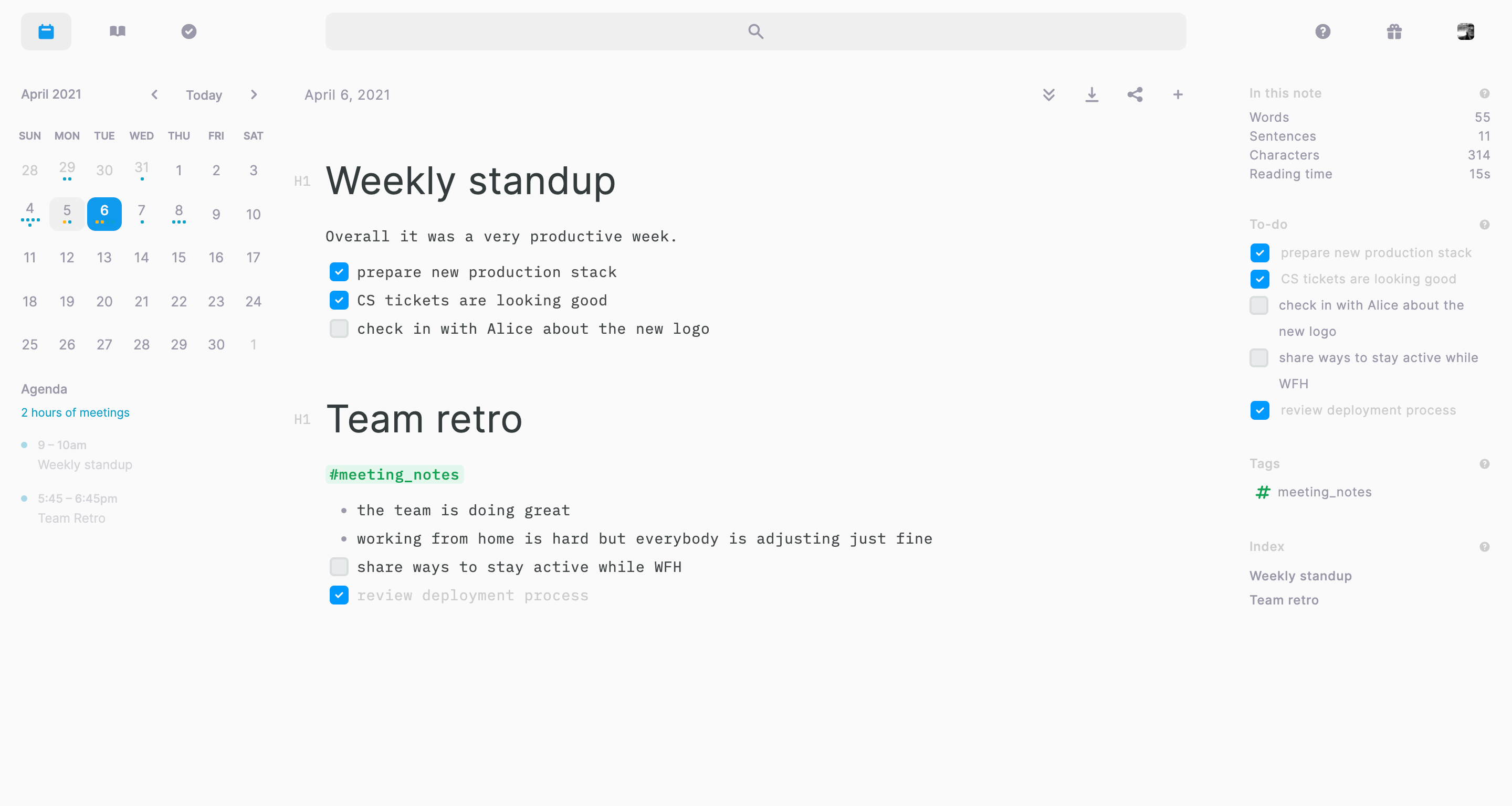
Task: Click the plus add icon
Action: [1178, 94]
